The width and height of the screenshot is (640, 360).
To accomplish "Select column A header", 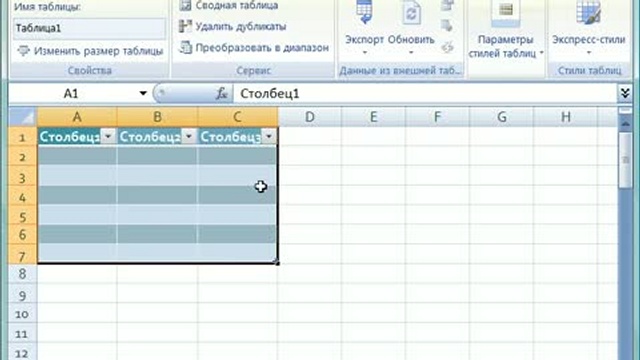I will 77,117.
